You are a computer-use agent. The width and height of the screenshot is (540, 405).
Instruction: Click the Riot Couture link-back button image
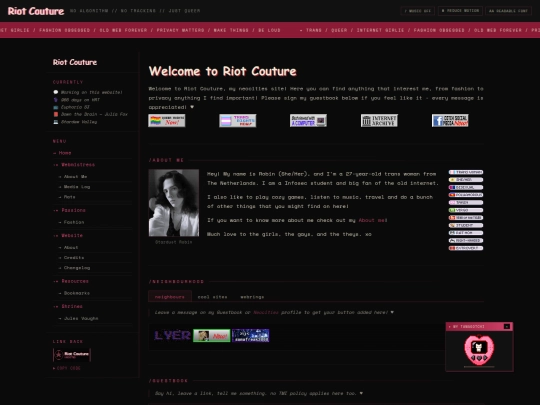coord(72,355)
